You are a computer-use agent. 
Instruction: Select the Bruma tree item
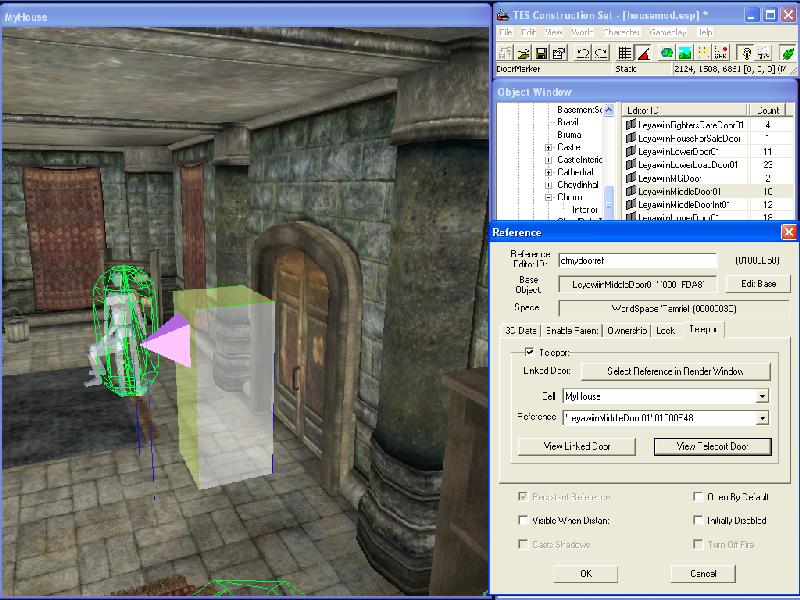click(569, 135)
